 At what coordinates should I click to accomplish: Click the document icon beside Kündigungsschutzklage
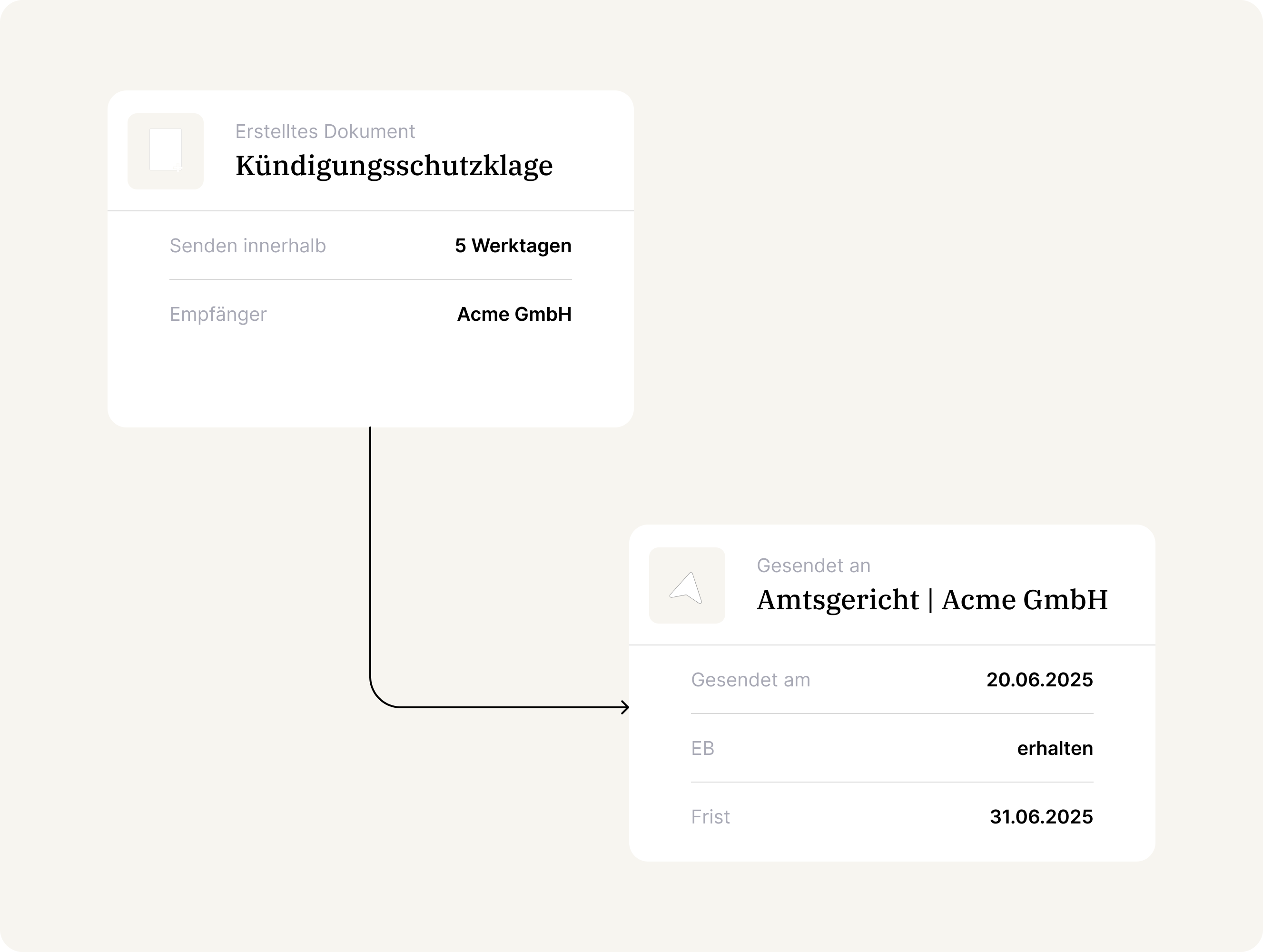point(166,151)
